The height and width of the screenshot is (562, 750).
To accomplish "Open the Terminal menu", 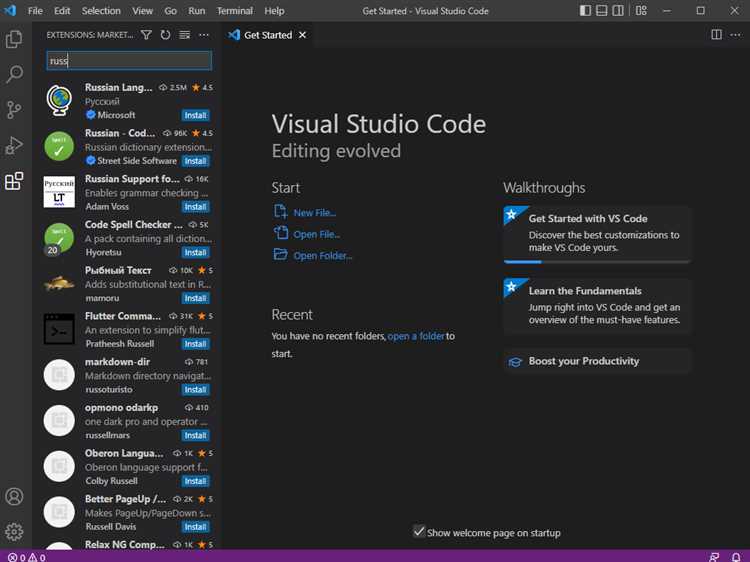I will tap(234, 11).
